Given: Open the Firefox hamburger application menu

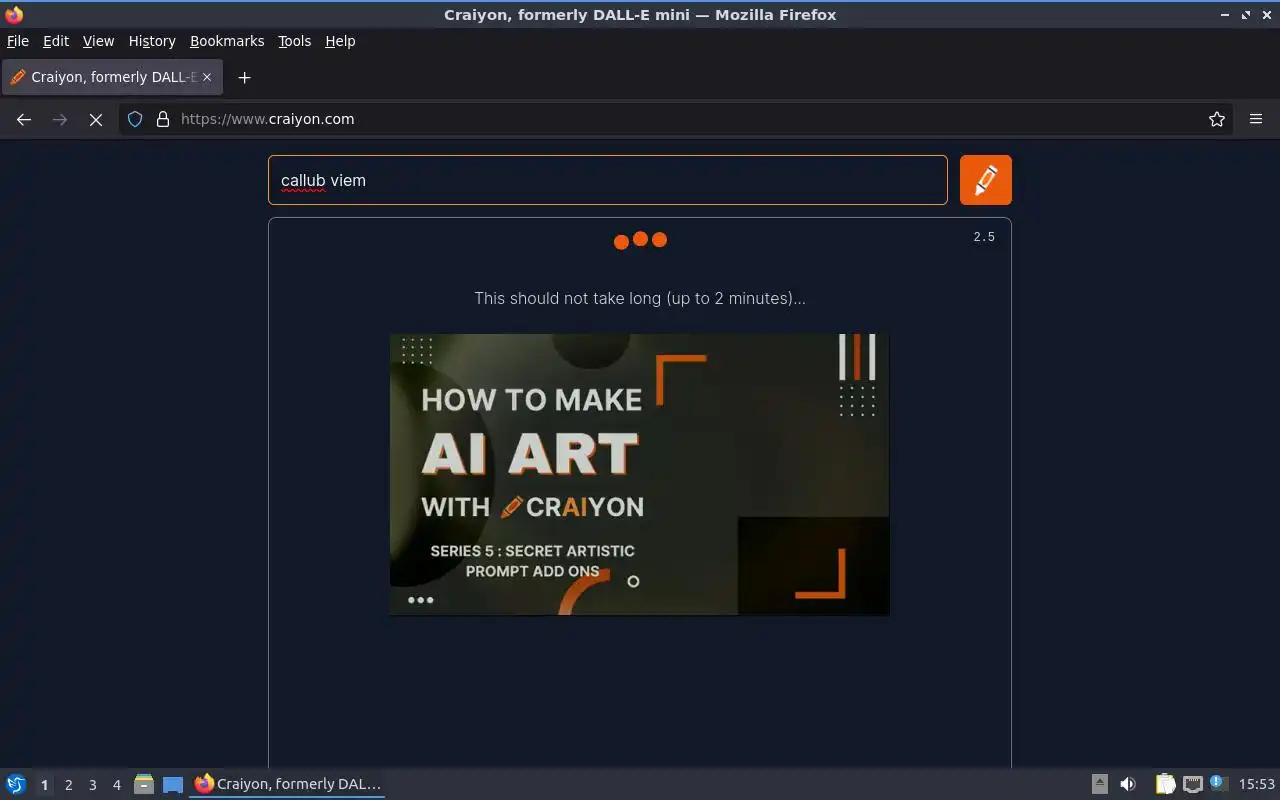Looking at the screenshot, I should pos(1256,119).
